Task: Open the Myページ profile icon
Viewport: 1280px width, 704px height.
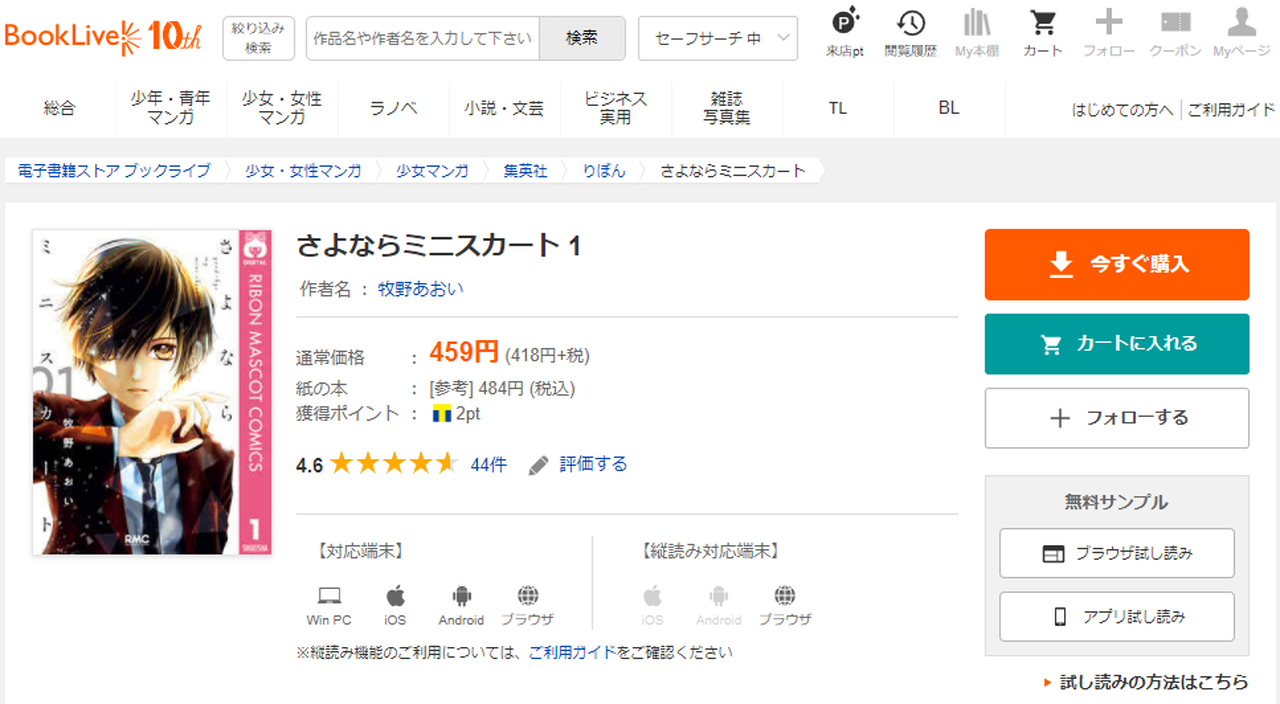Action: 1241,32
